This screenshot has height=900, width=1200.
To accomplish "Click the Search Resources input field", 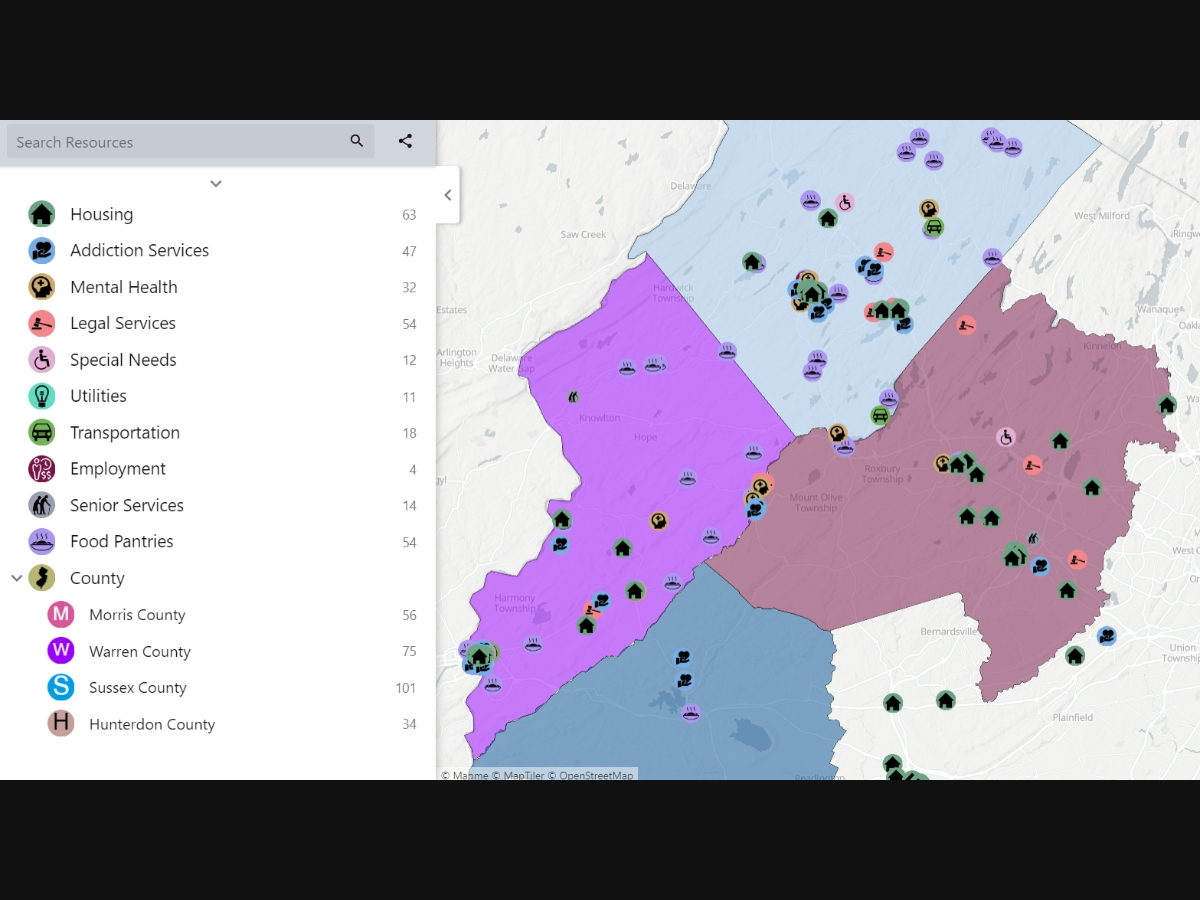I will [x=180, y=142].
